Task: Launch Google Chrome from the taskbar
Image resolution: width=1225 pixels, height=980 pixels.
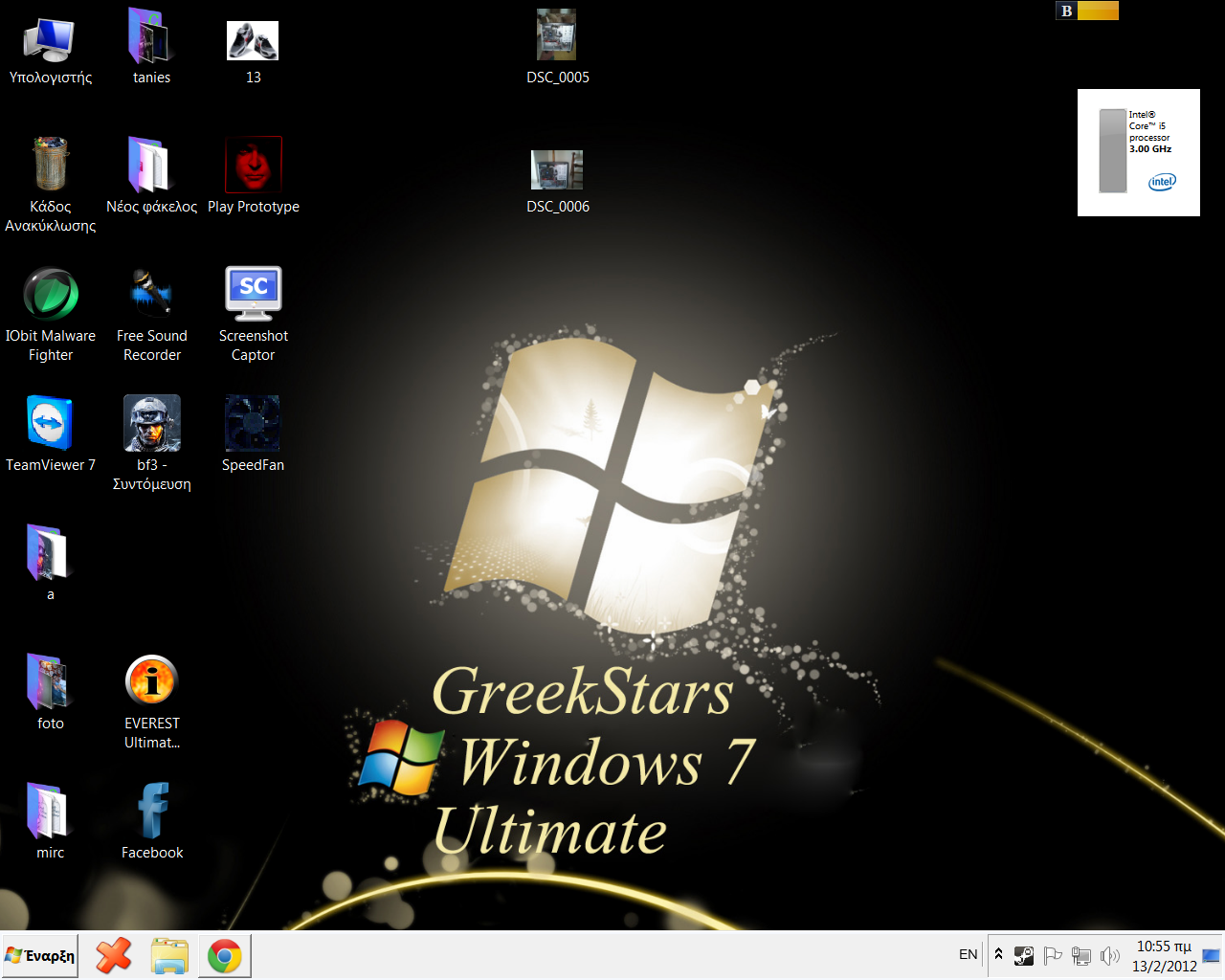Action: [x=225, y=955]
